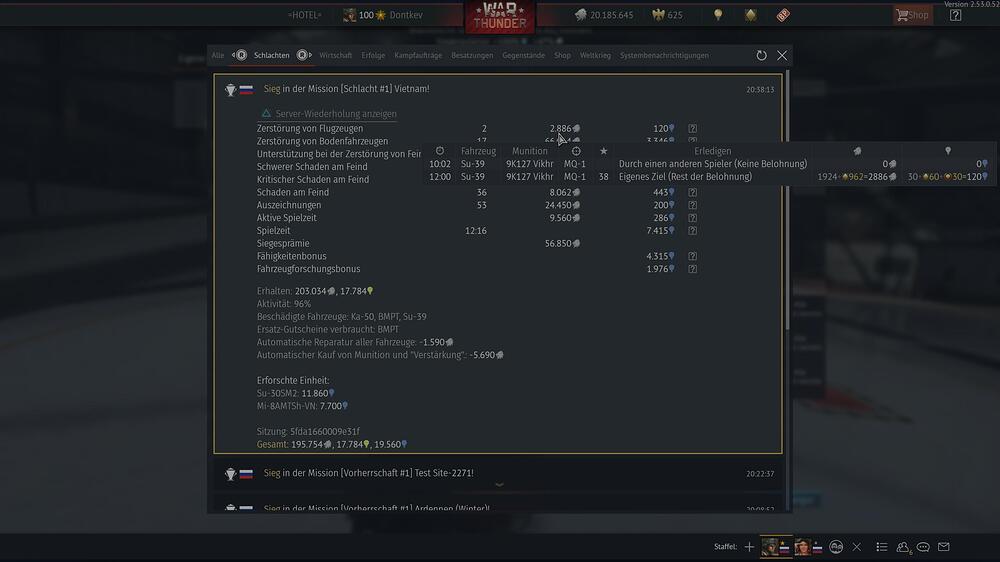Open the chat speech bubble icon
The image size is (1000, 562).
923,547
